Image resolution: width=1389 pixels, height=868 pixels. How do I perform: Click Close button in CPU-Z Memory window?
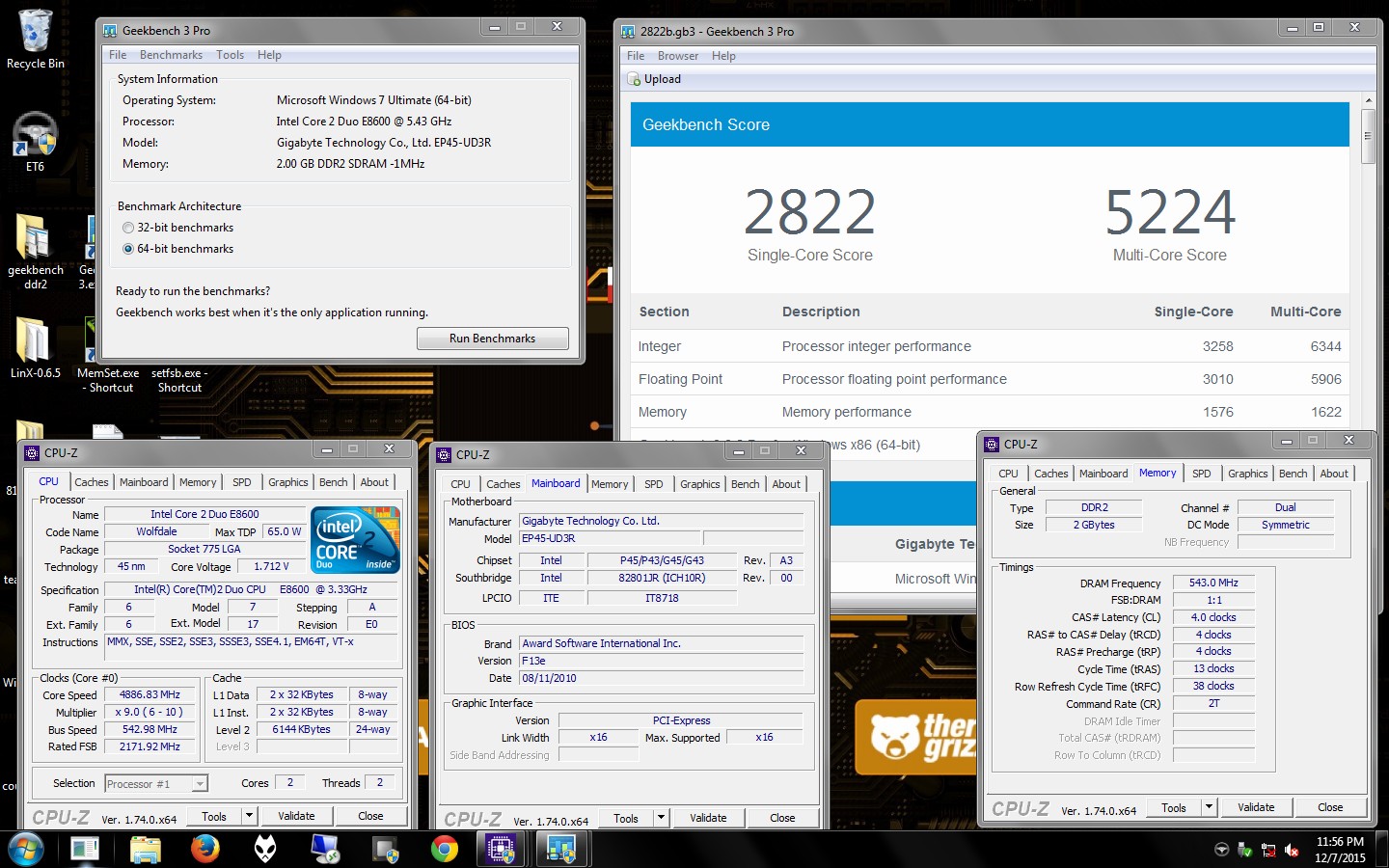click(1330, 807)
